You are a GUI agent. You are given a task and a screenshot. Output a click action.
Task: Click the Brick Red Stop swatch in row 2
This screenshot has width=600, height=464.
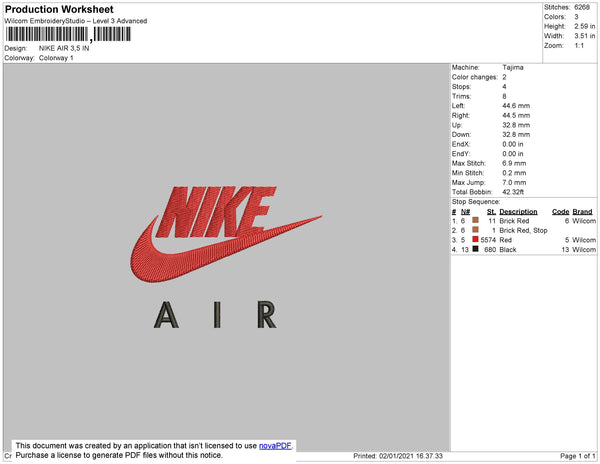pos(475,230)
